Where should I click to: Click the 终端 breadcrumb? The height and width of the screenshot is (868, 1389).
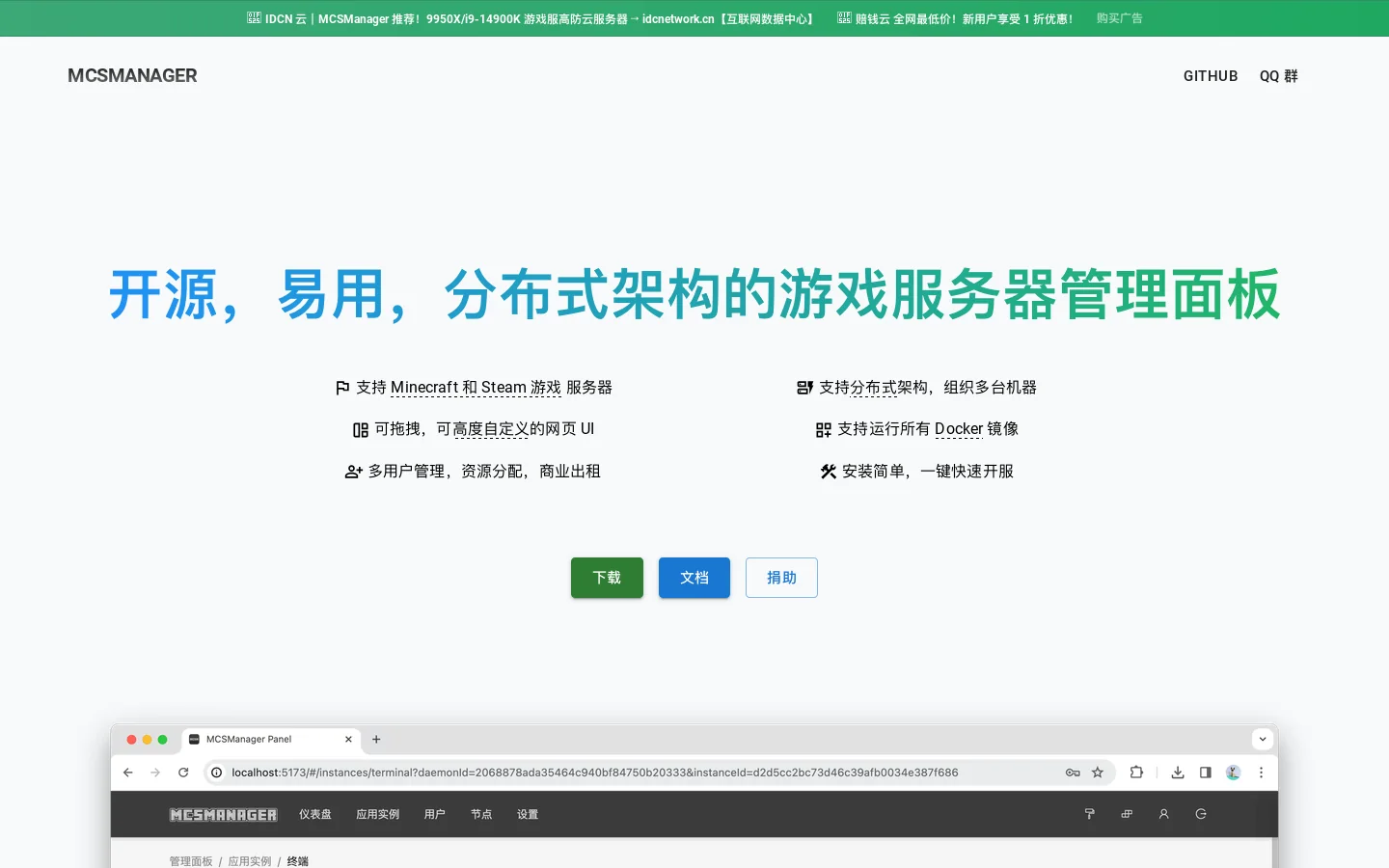pyautogui.click(x=298, y=861)
